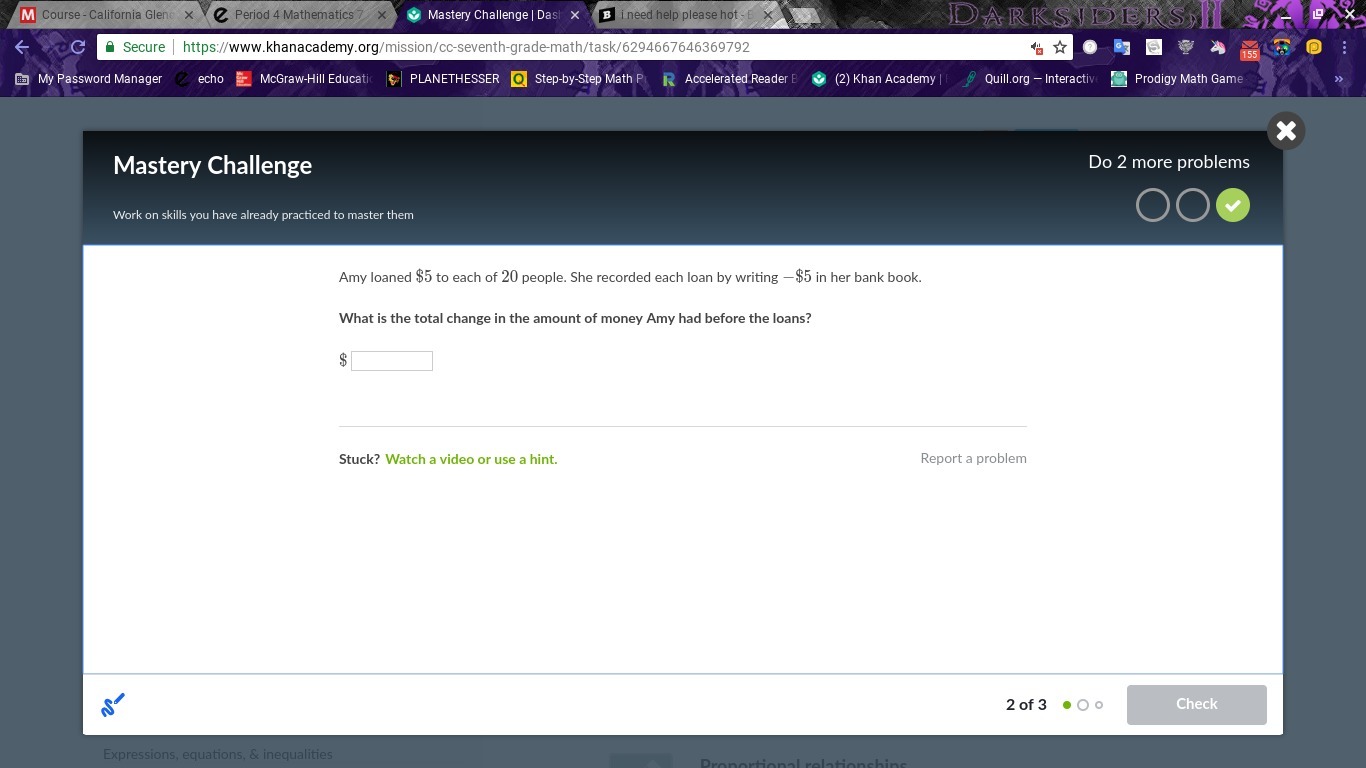The width and height of the screenshot is (1366, 768).
Task: Restore down the Chrome browser window
Action: coord(1318,14)
